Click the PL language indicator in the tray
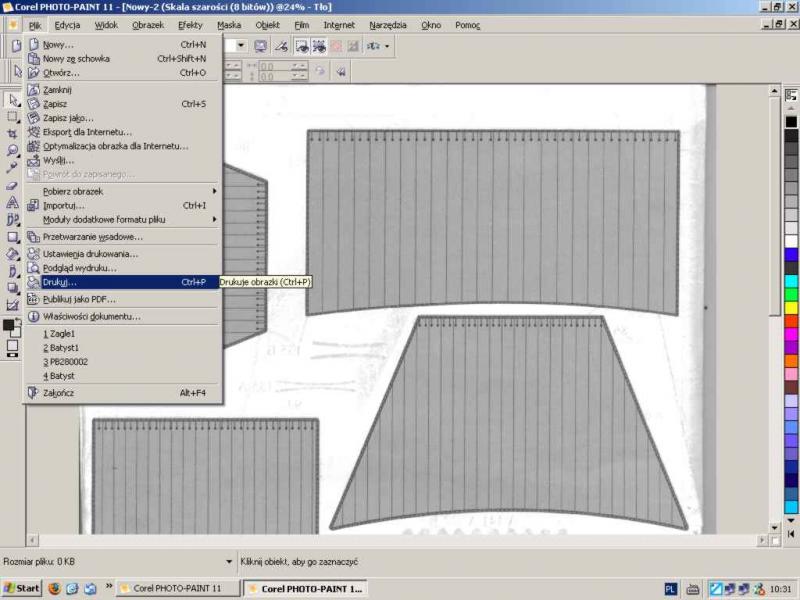Viewport: 800px width, 600px height. tap(670, 589)
